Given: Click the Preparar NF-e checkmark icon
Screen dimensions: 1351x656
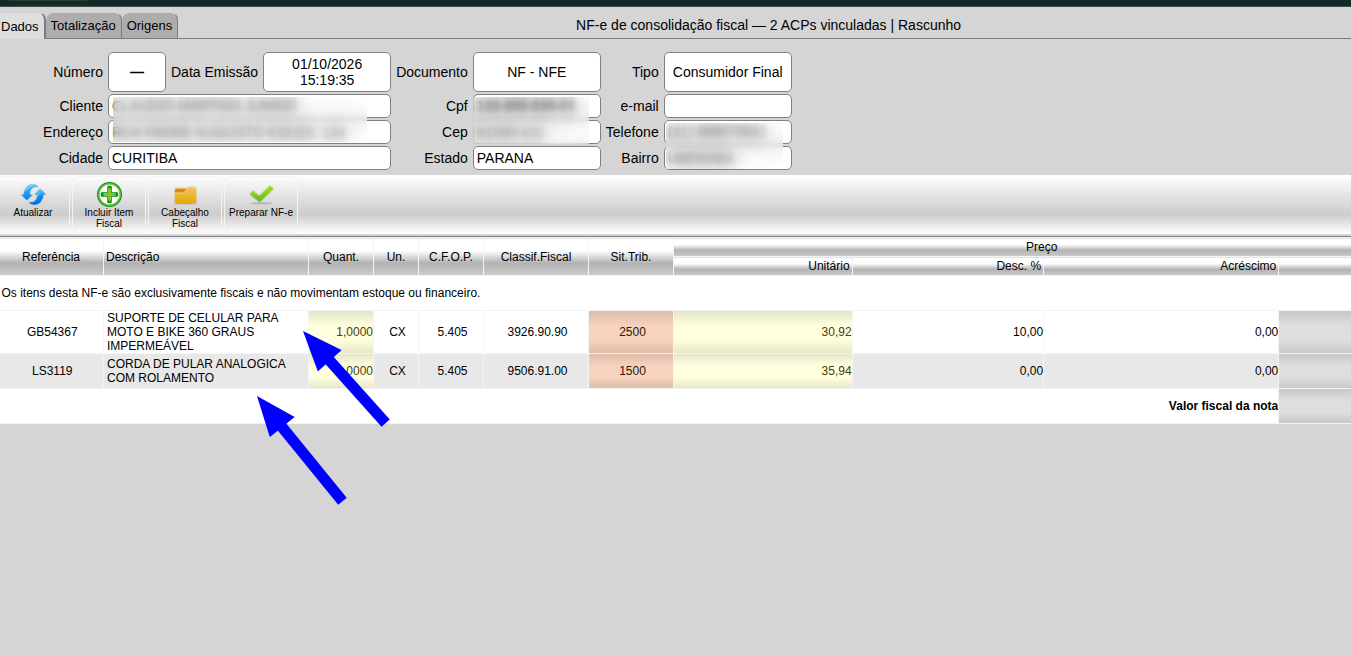Looking at the screenshot, I should [x=261, y=194].
